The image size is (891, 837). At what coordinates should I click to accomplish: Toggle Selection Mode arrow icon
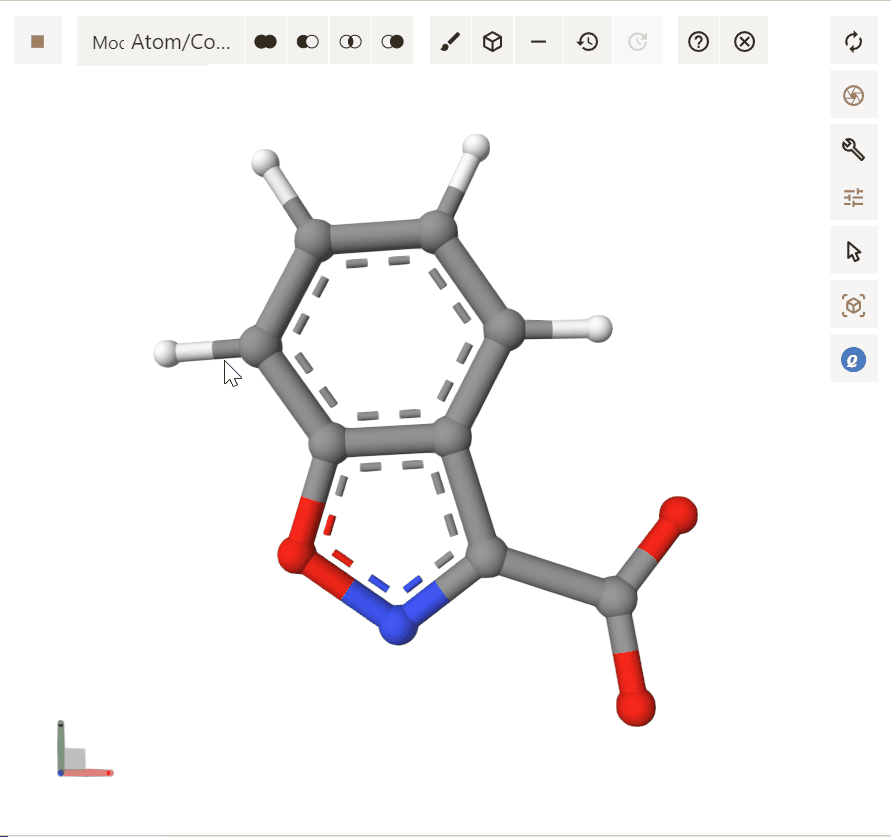click(853, 251)
